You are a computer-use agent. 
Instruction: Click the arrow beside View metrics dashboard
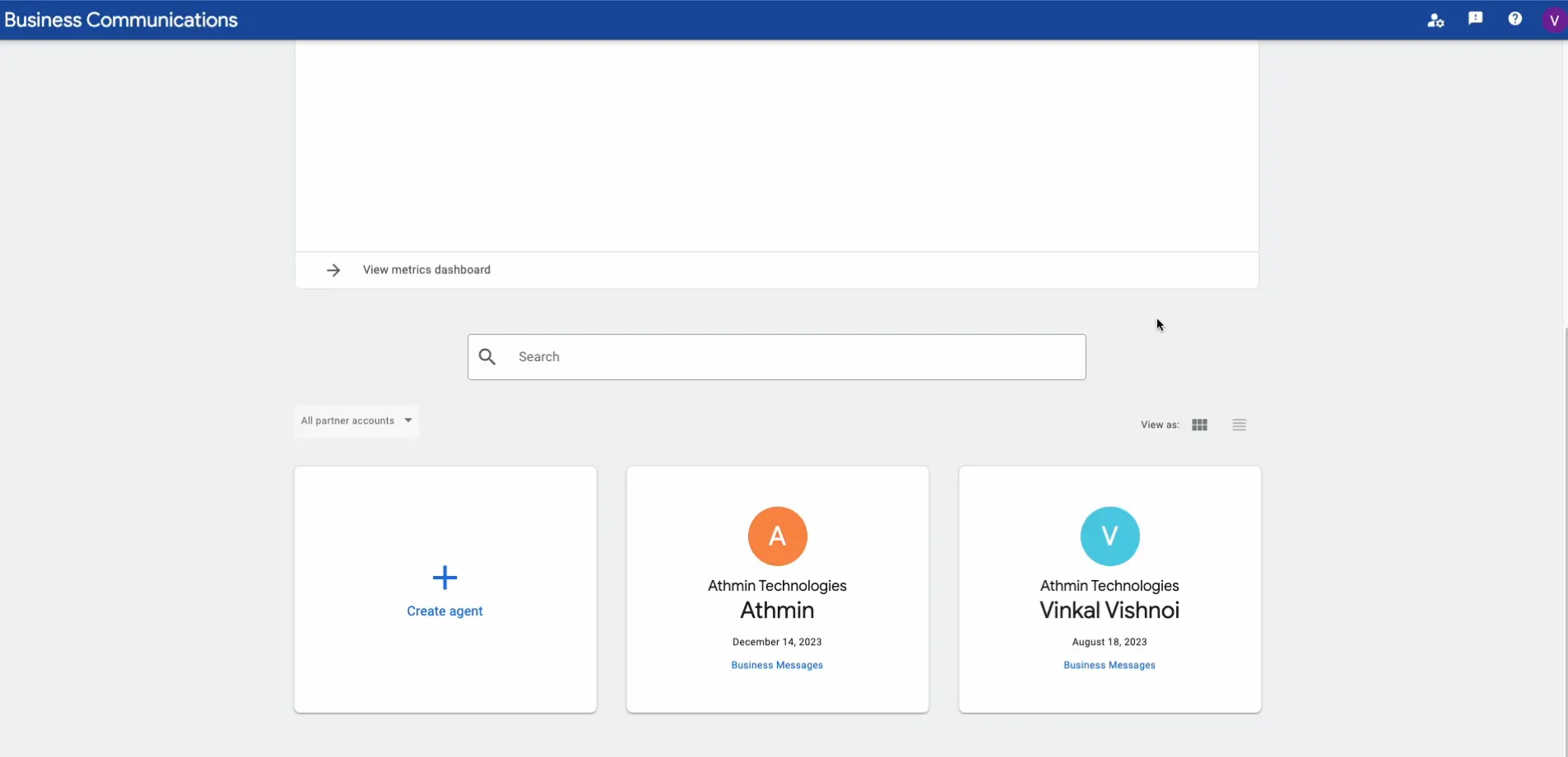pos(333,270)
